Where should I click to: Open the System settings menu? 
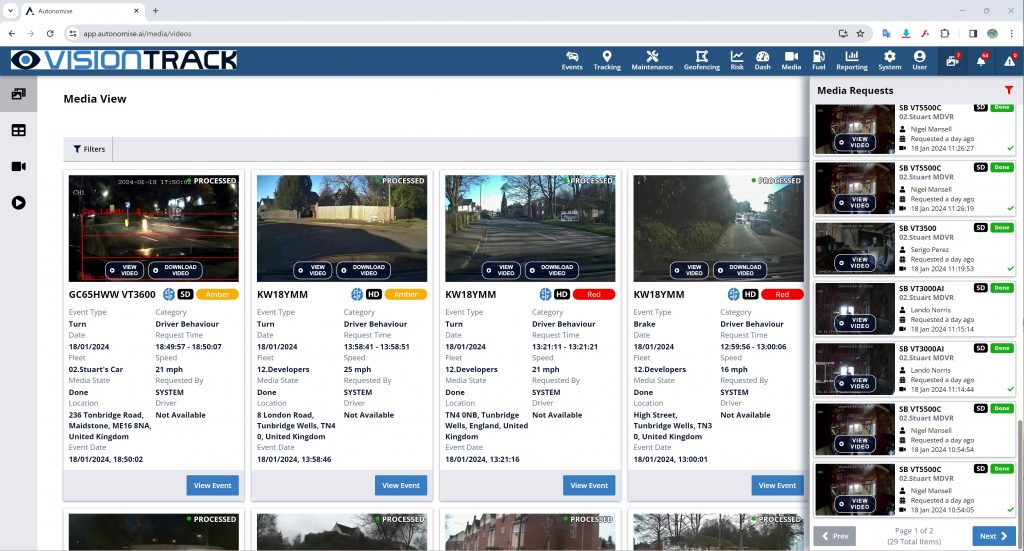tap(889, 60)
